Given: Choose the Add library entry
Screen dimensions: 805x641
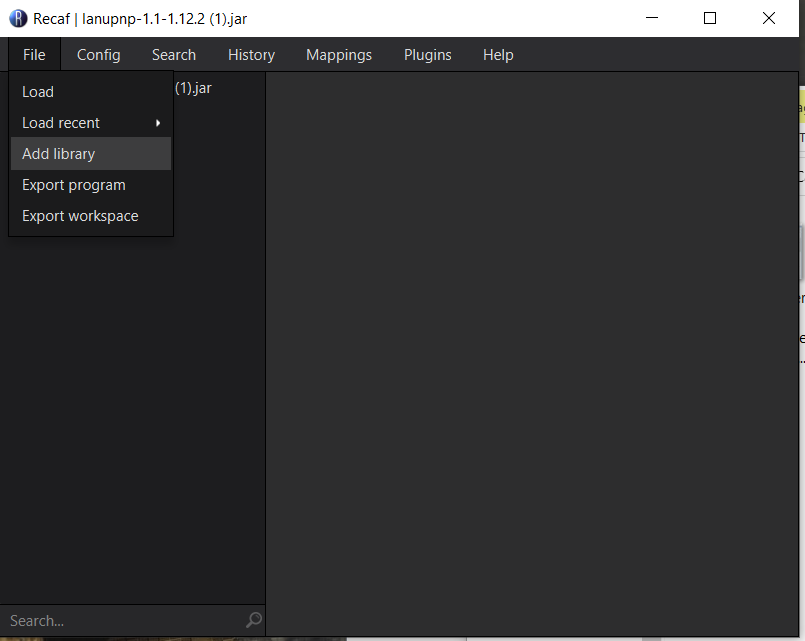Looking at the screenshot, I should tap(57, 153).
